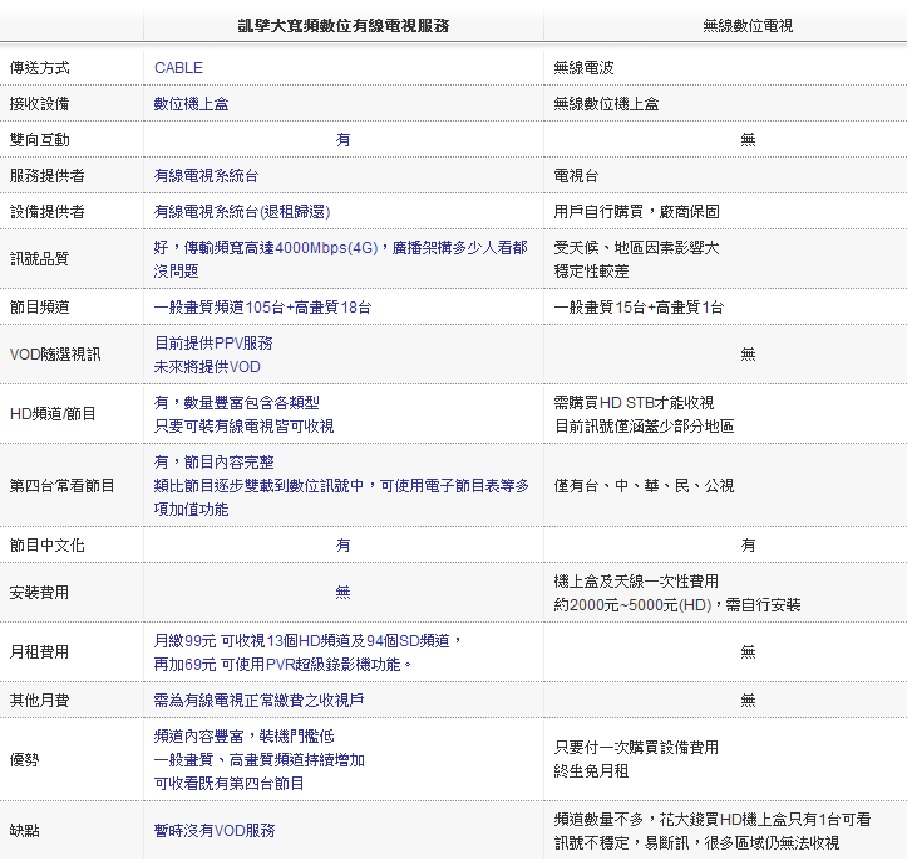Click 再加69元 PVR line
Viewport: 909px width, 859px height.
point(282,664)
